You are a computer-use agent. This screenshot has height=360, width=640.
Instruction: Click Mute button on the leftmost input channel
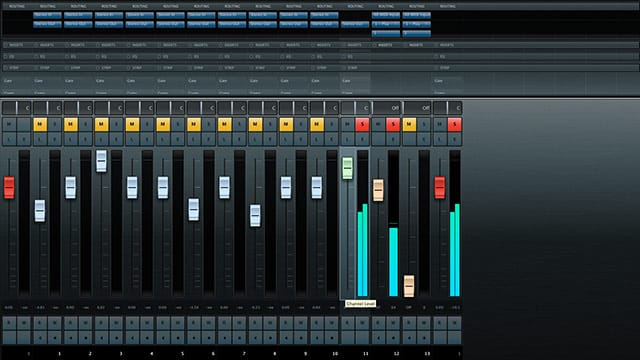pos(9,124)
